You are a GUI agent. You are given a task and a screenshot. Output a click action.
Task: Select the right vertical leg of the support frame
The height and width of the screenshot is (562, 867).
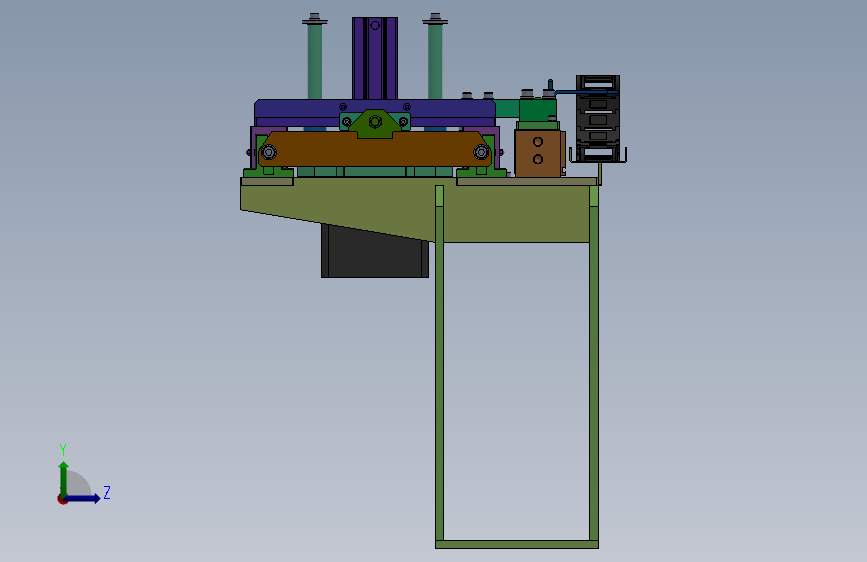click(594, 363)
